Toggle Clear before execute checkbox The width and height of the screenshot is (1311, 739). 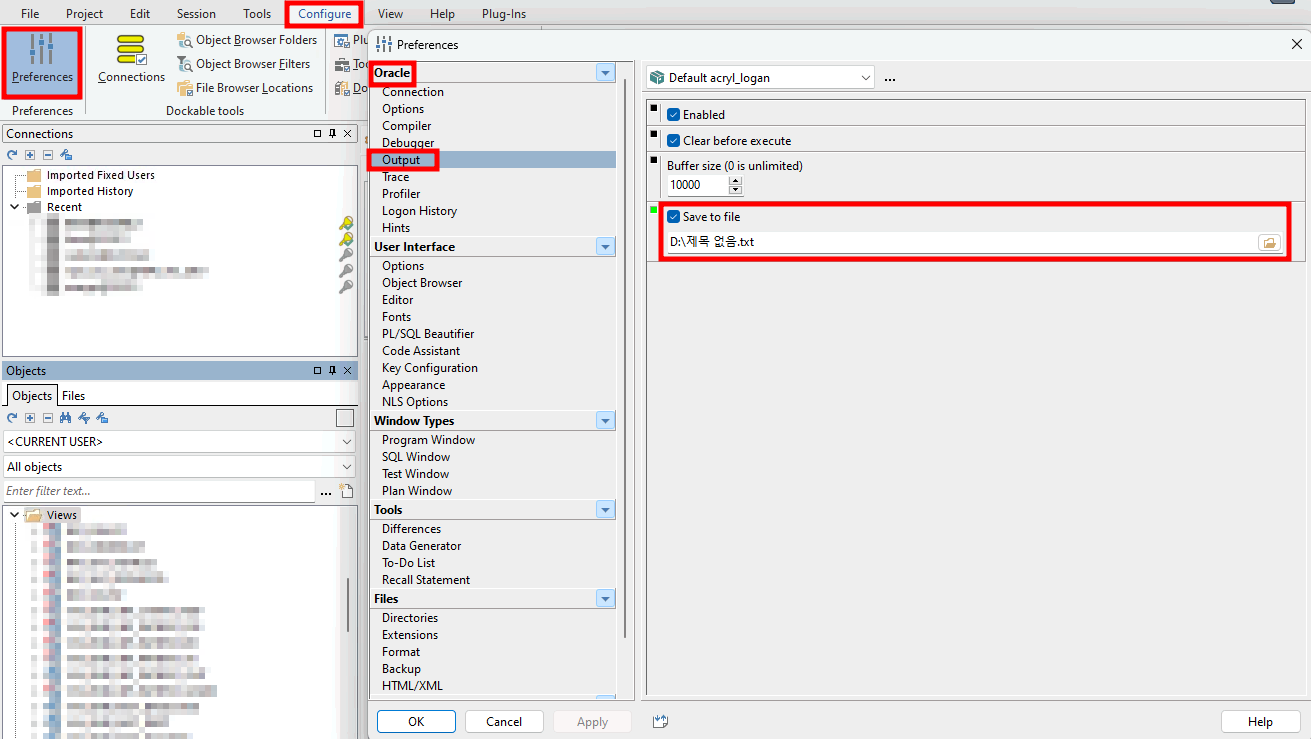(x=673, y=141)
